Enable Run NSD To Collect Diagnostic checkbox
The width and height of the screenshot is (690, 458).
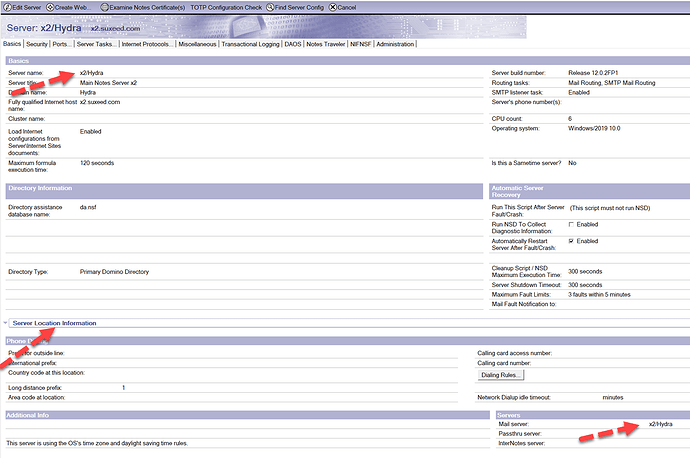pyautogui.click(x=571, y=224)
